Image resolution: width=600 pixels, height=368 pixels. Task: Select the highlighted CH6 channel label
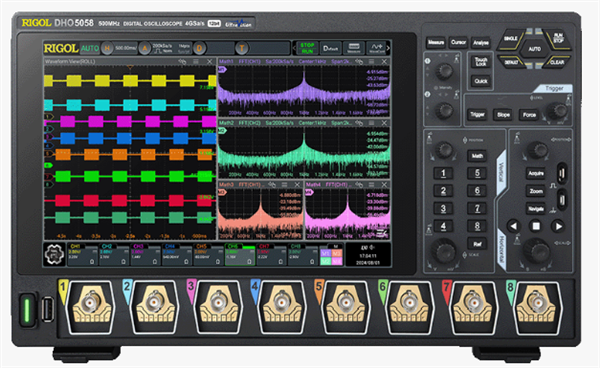(x=233, y=246)
